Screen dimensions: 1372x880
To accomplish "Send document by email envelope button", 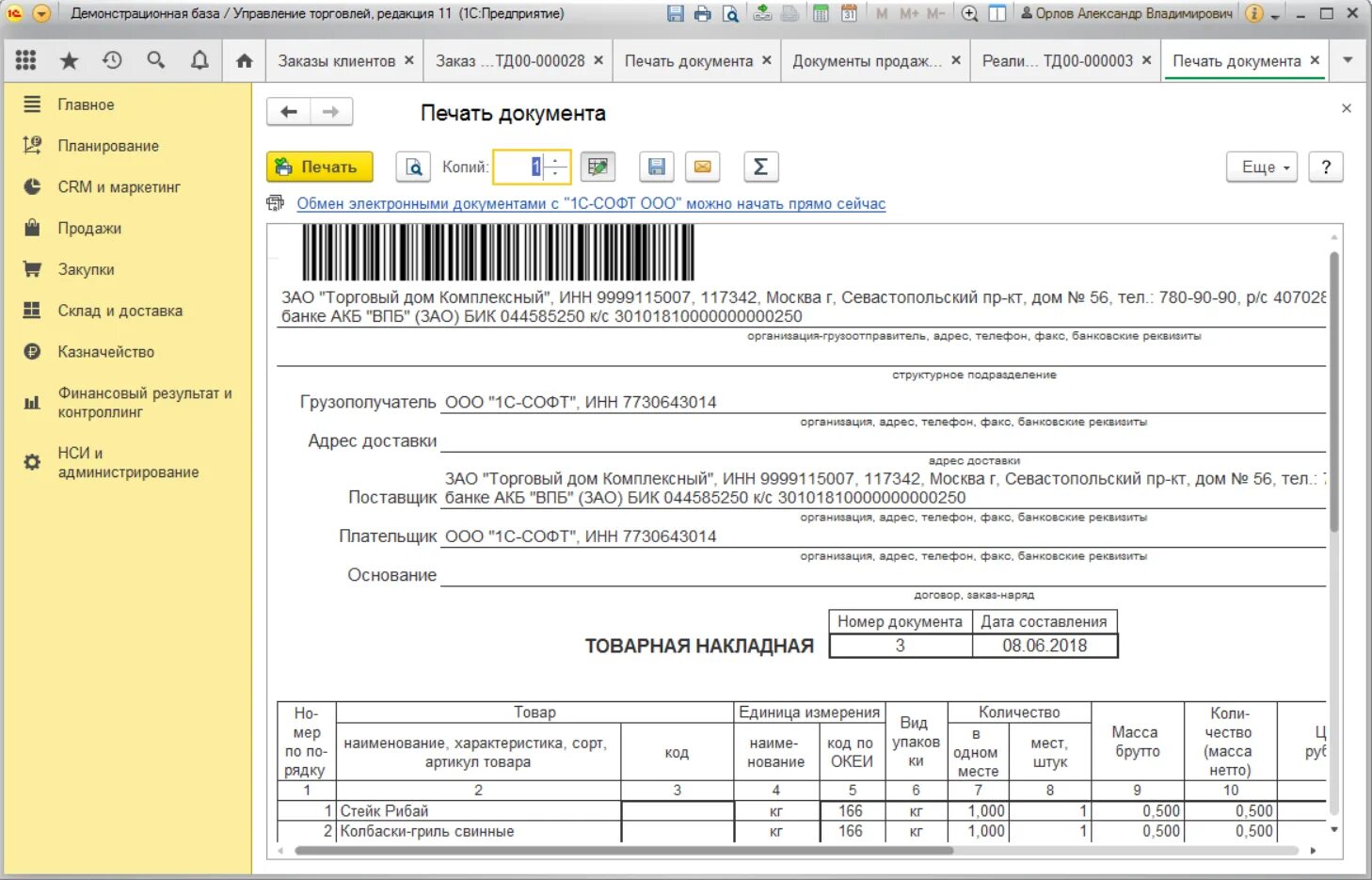I will click(702, 167).
